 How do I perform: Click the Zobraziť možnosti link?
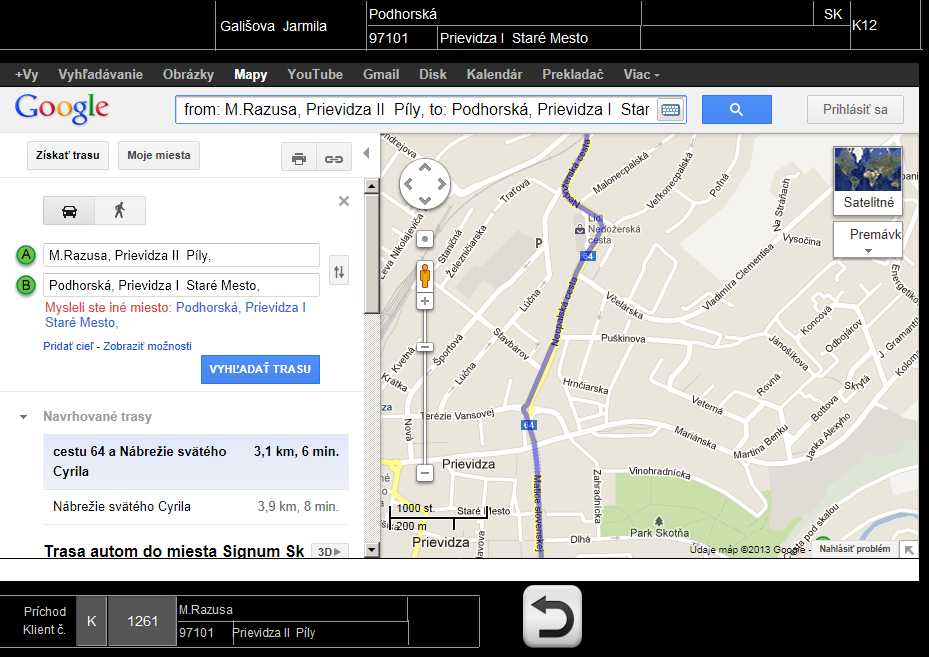click(148, 346)
